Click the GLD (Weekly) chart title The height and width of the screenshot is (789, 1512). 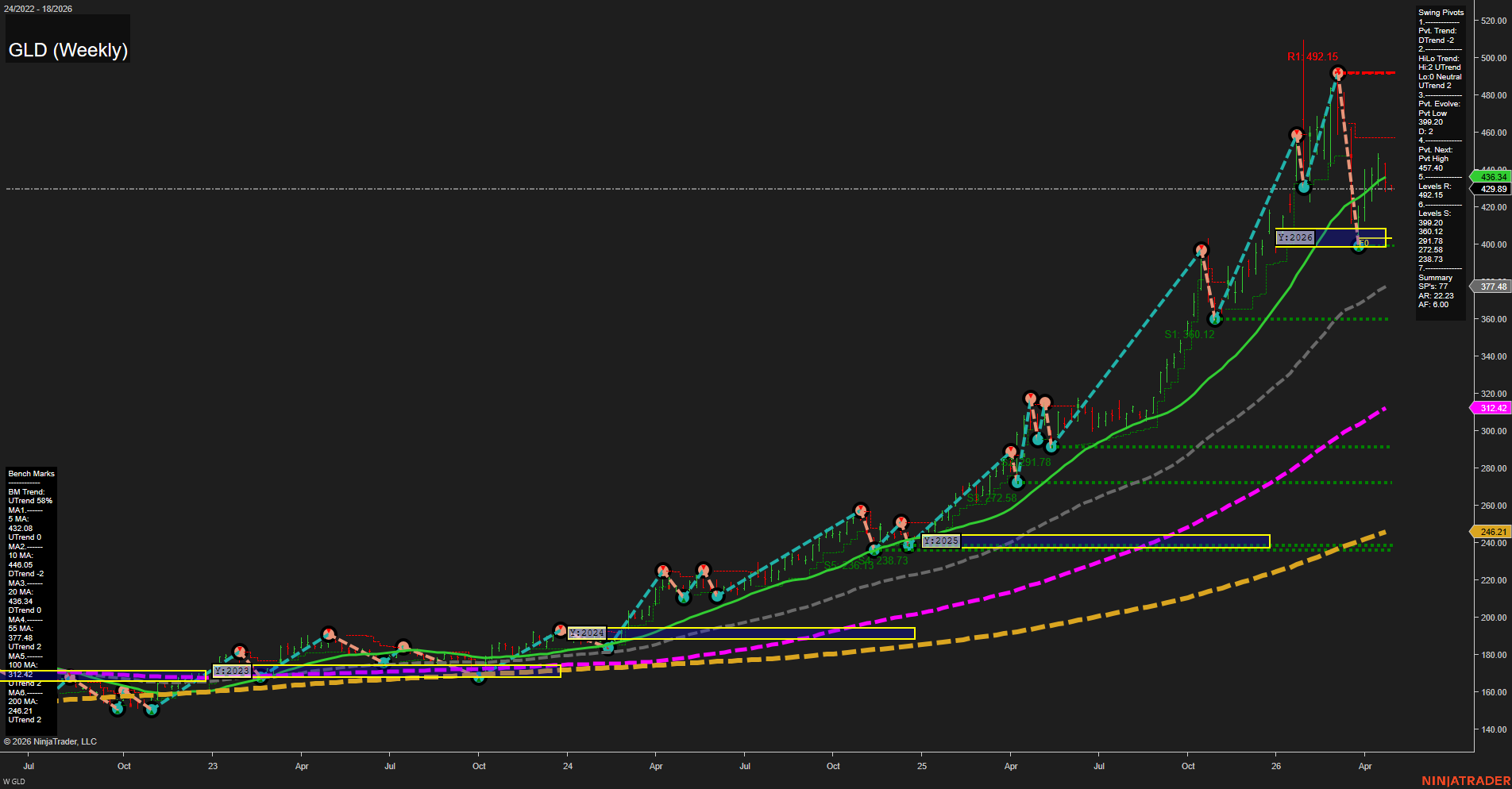(67, 49)
